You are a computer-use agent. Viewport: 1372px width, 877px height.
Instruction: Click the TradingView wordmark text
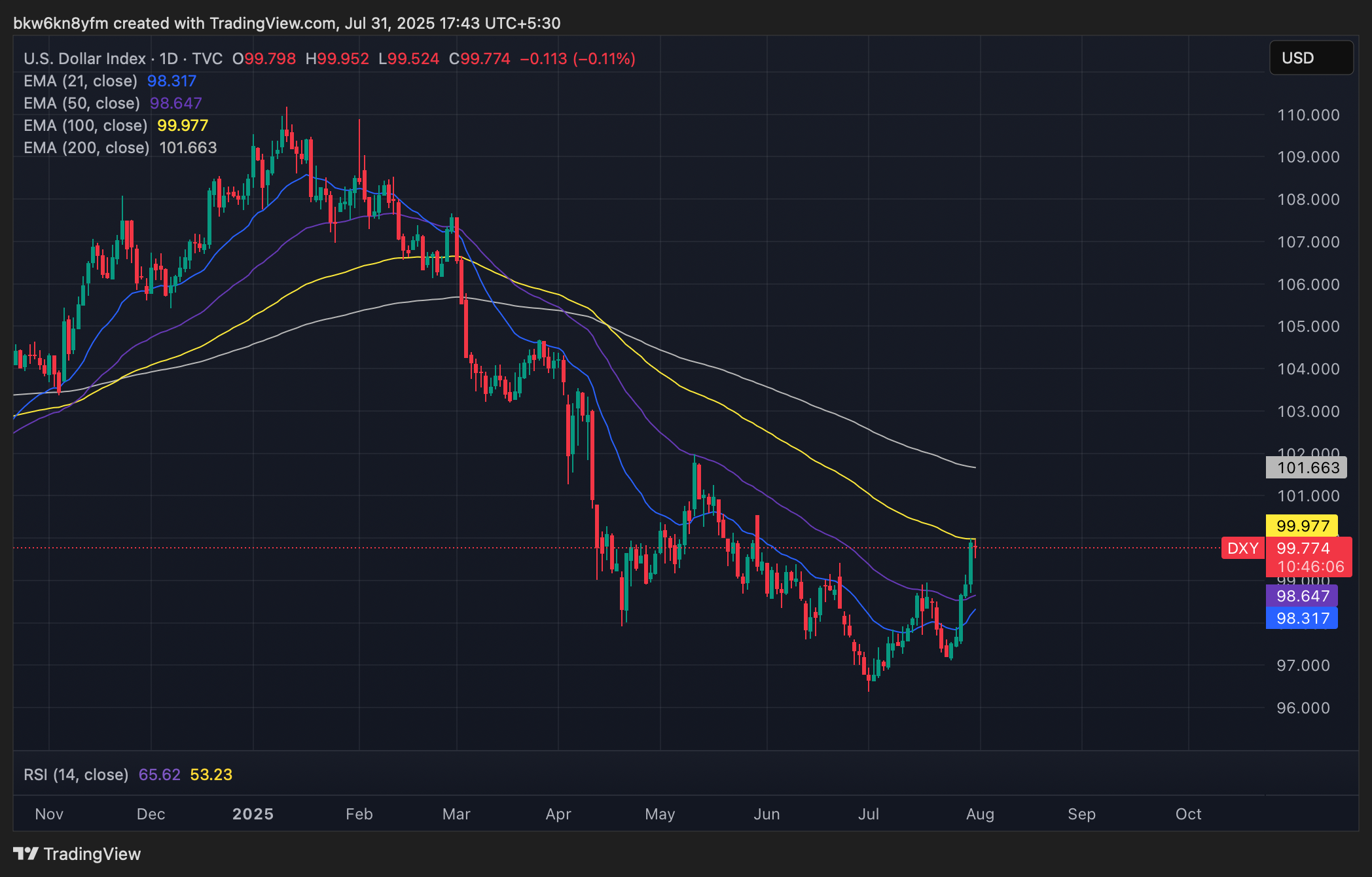[x=92, y=854]
